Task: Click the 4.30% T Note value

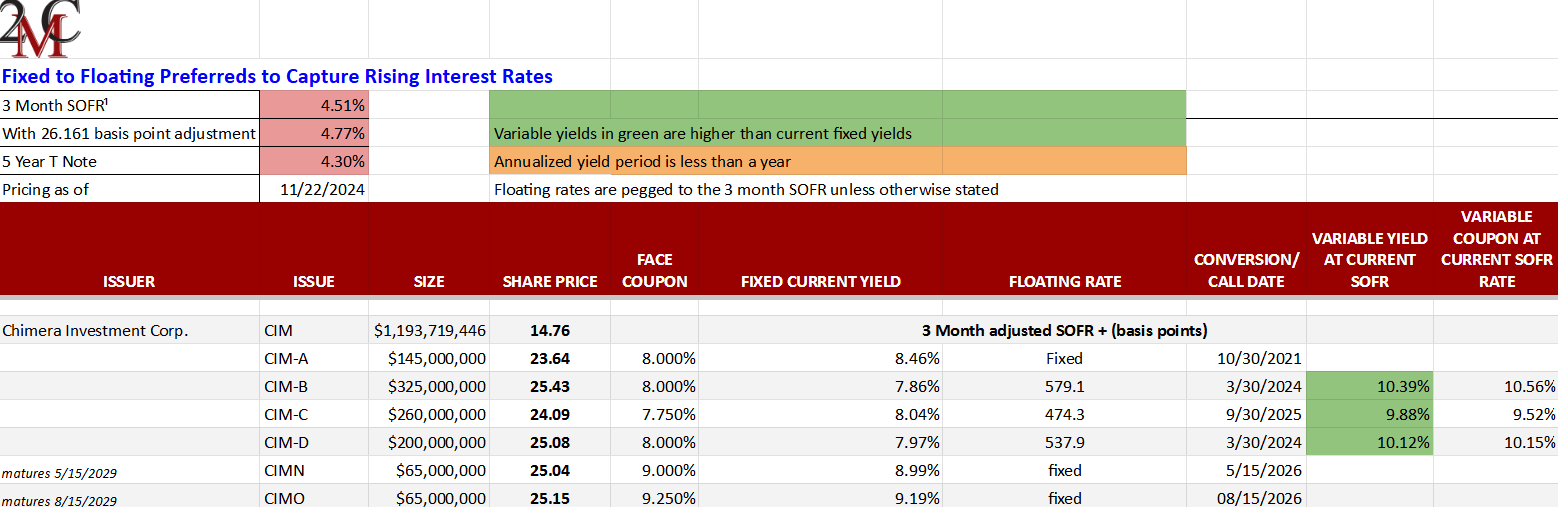Action: click(x=314, y=161)
